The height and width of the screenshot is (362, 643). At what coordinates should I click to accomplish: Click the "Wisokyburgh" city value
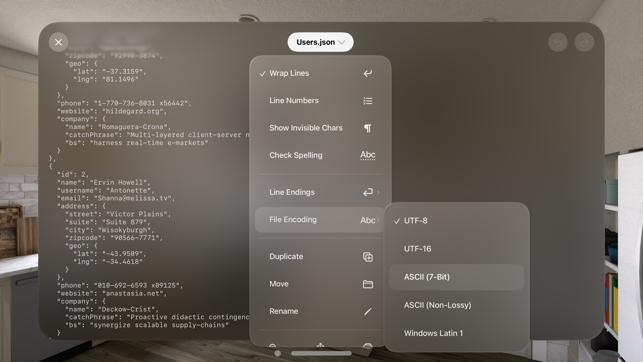(126, 230)
